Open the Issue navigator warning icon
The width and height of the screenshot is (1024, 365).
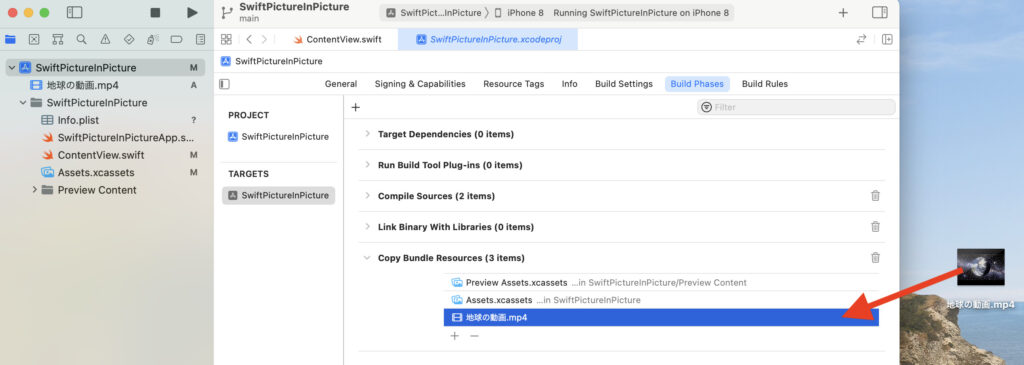pos(105,39)
